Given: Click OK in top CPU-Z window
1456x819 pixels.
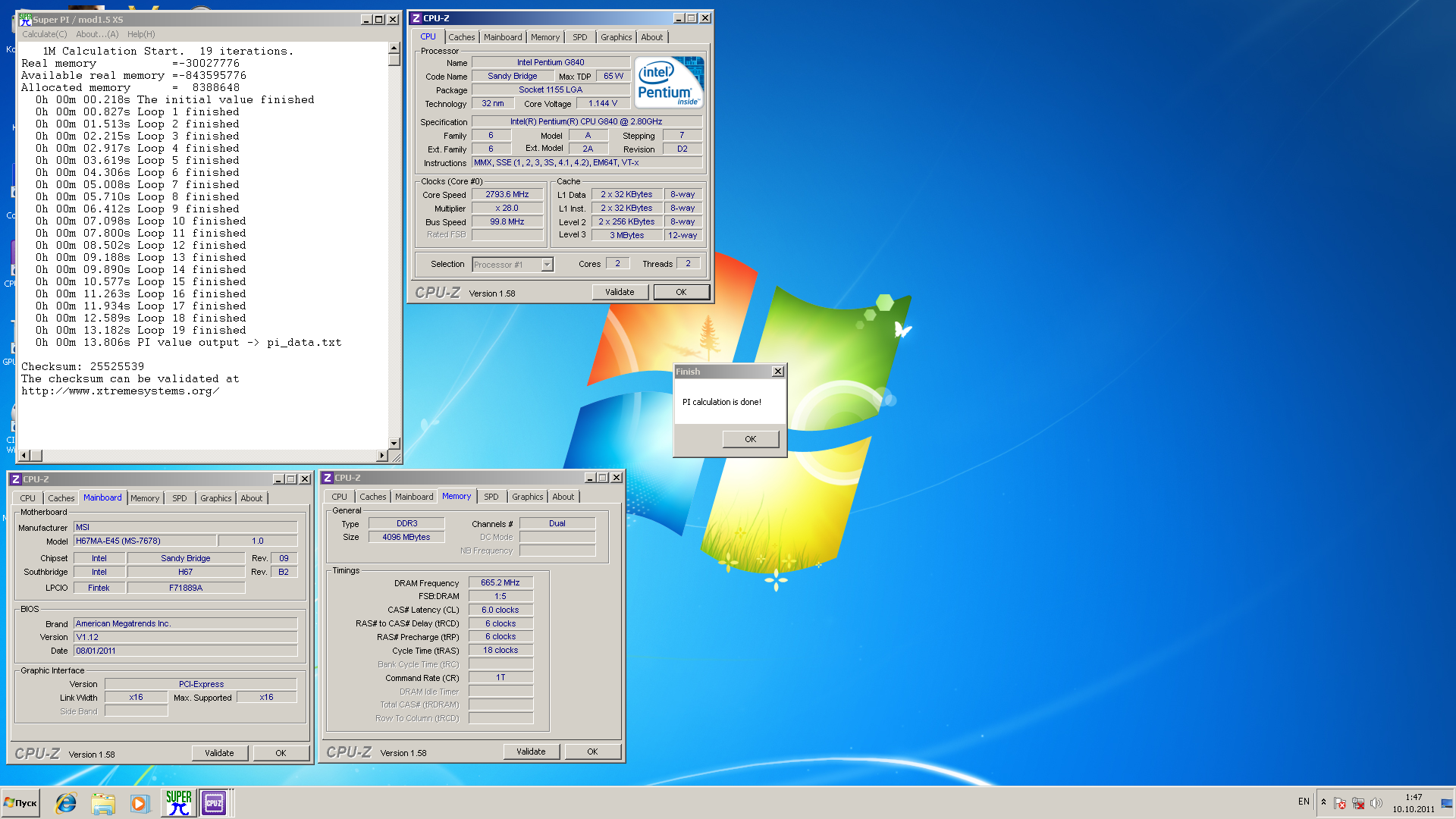Looking at the screenshot, I should (681, 292).
